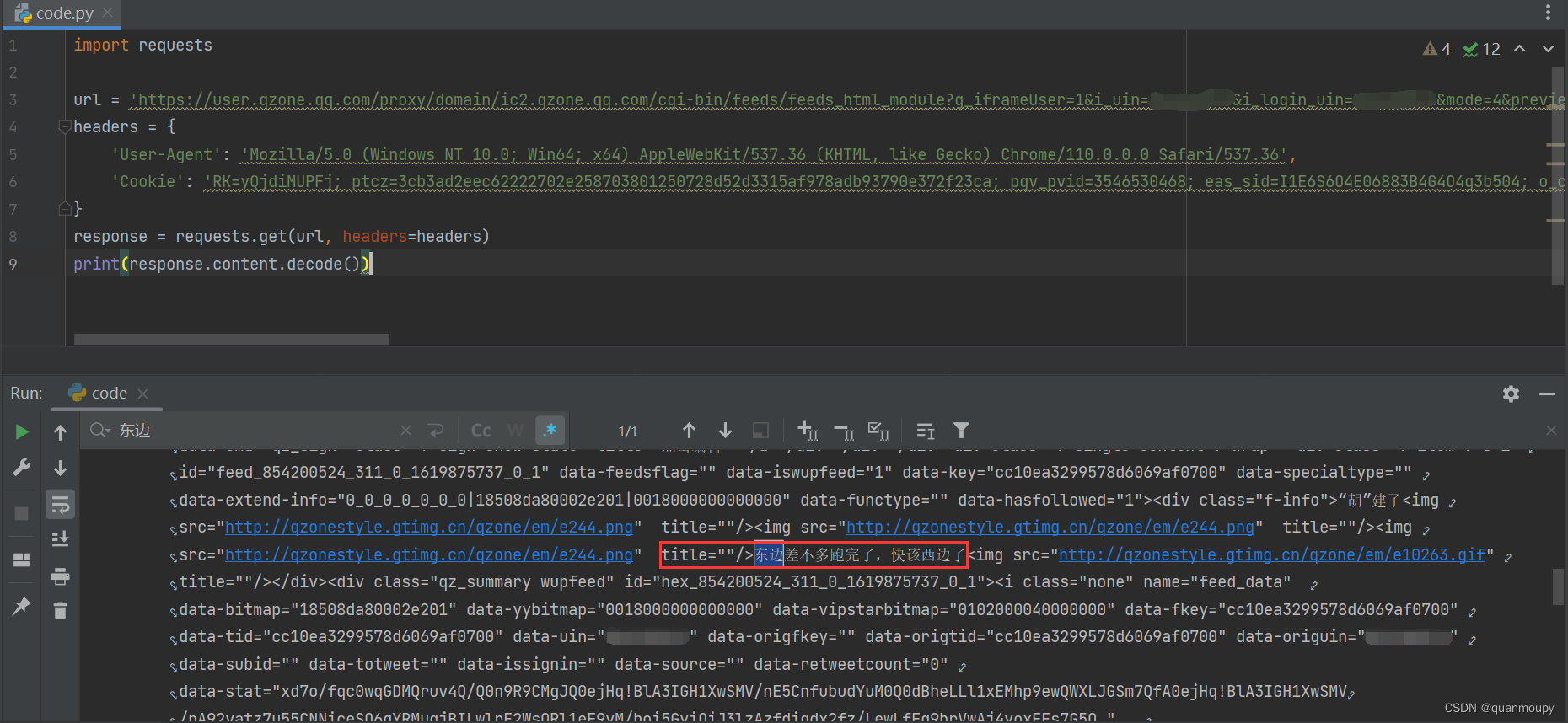Click the 'Cookie' key on line 6
Image resolution: width=1568 pixels, height=723 pixels.
148,182
